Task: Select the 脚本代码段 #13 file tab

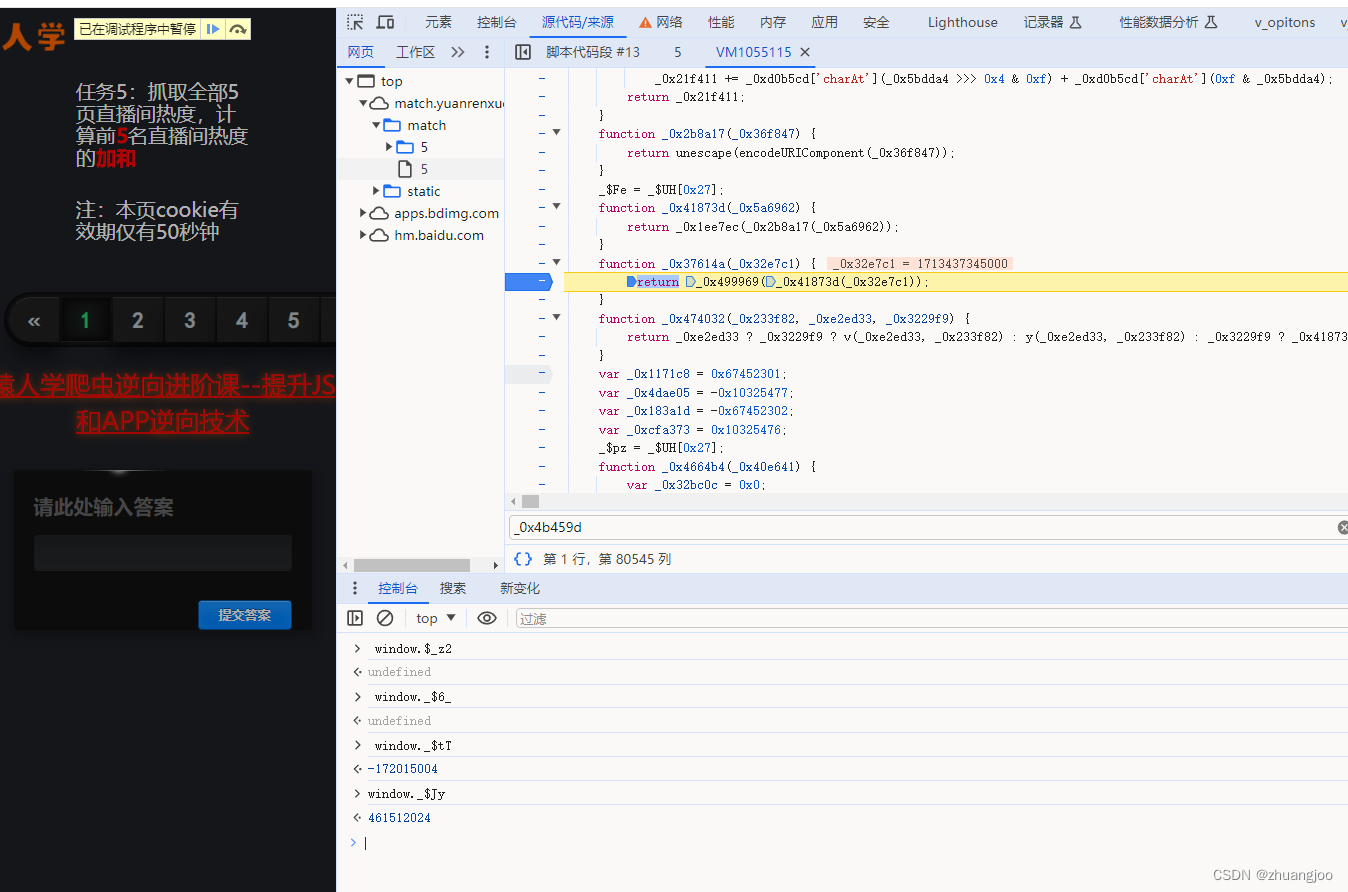Action: pos(593,52)
